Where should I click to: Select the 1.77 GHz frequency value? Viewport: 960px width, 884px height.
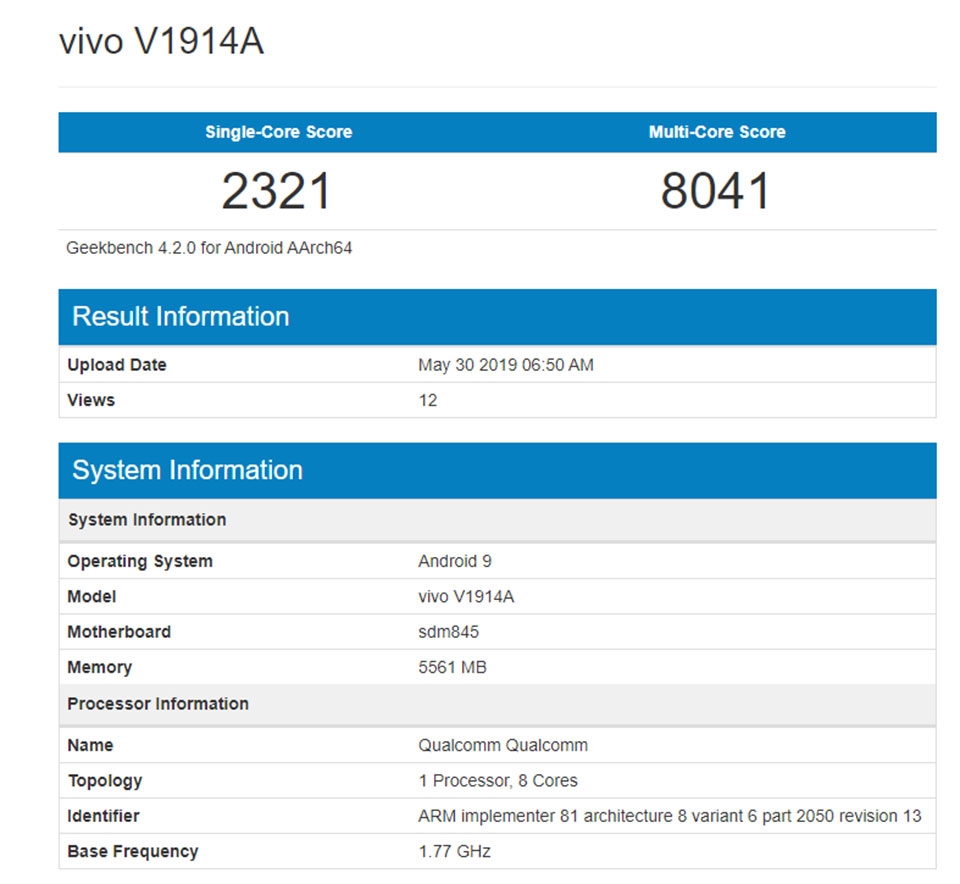coord(454,852)
